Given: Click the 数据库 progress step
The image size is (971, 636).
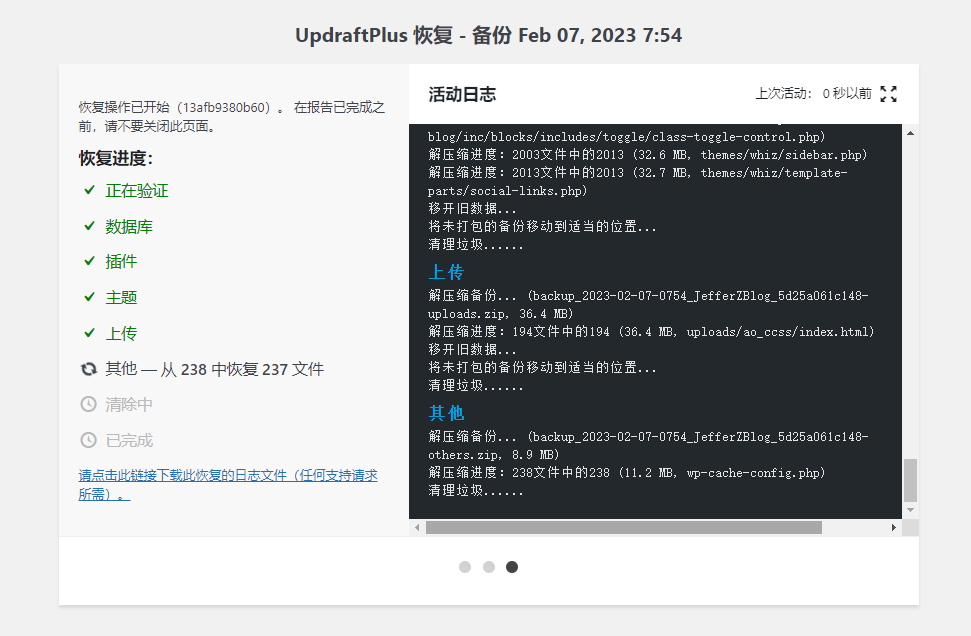Looking at the screenshot, I should tap(129, 227).
